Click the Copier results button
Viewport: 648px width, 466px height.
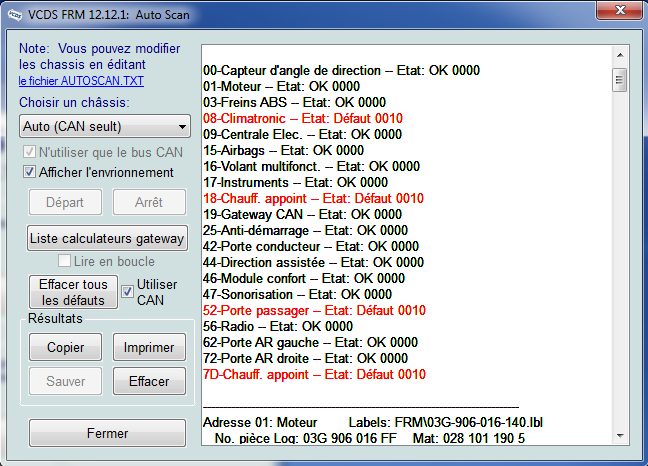click(65, 347)
